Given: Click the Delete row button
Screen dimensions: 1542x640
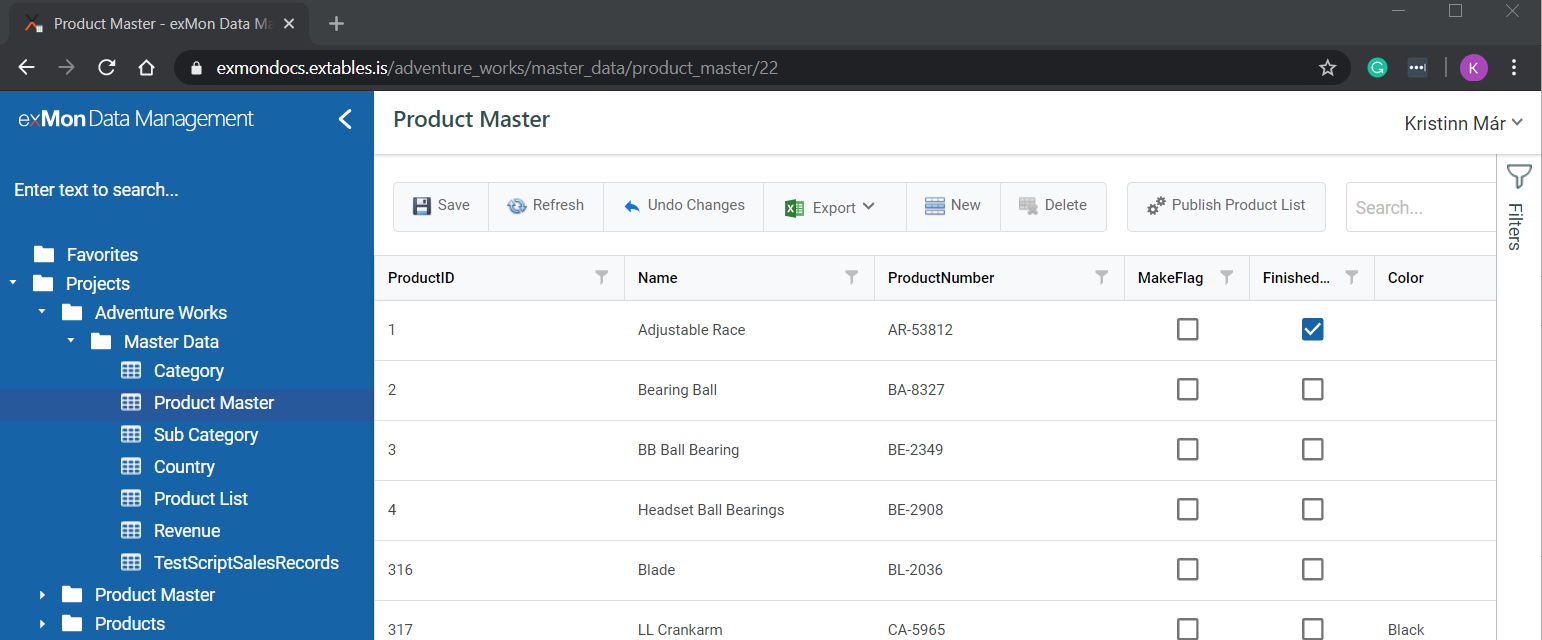Looking at the screenshot, I should (x=1053, y=206).
